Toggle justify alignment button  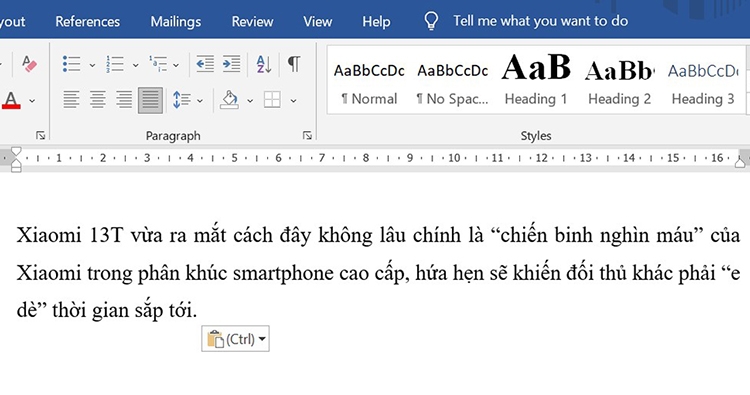point(150,100)
